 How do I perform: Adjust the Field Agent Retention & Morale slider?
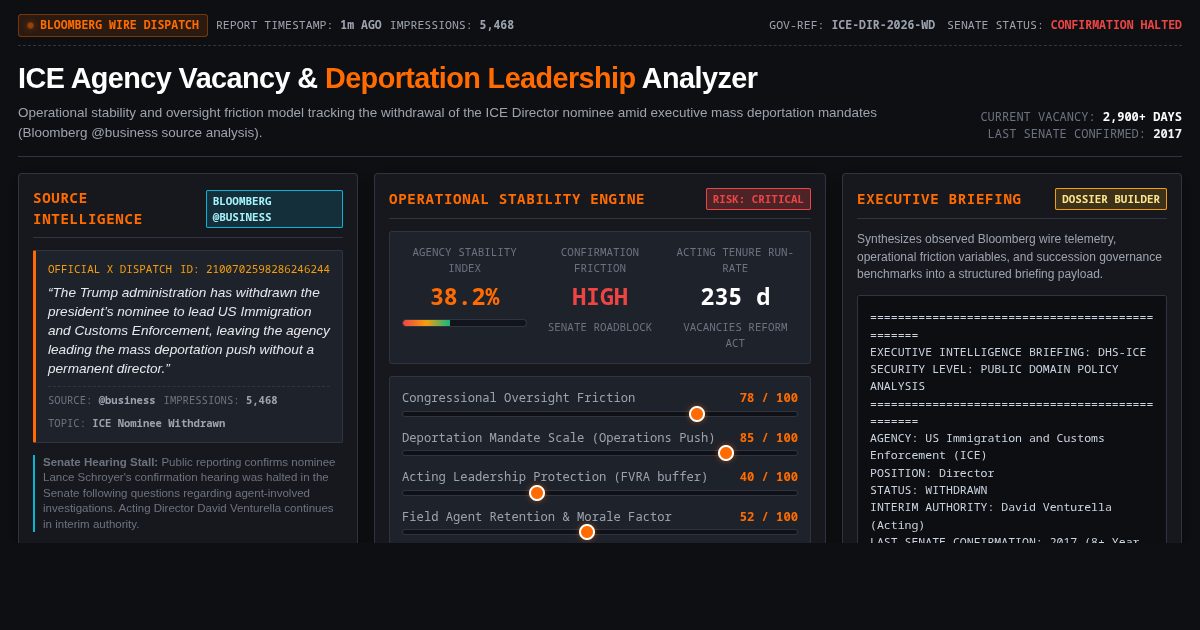[x=600, y=532]
